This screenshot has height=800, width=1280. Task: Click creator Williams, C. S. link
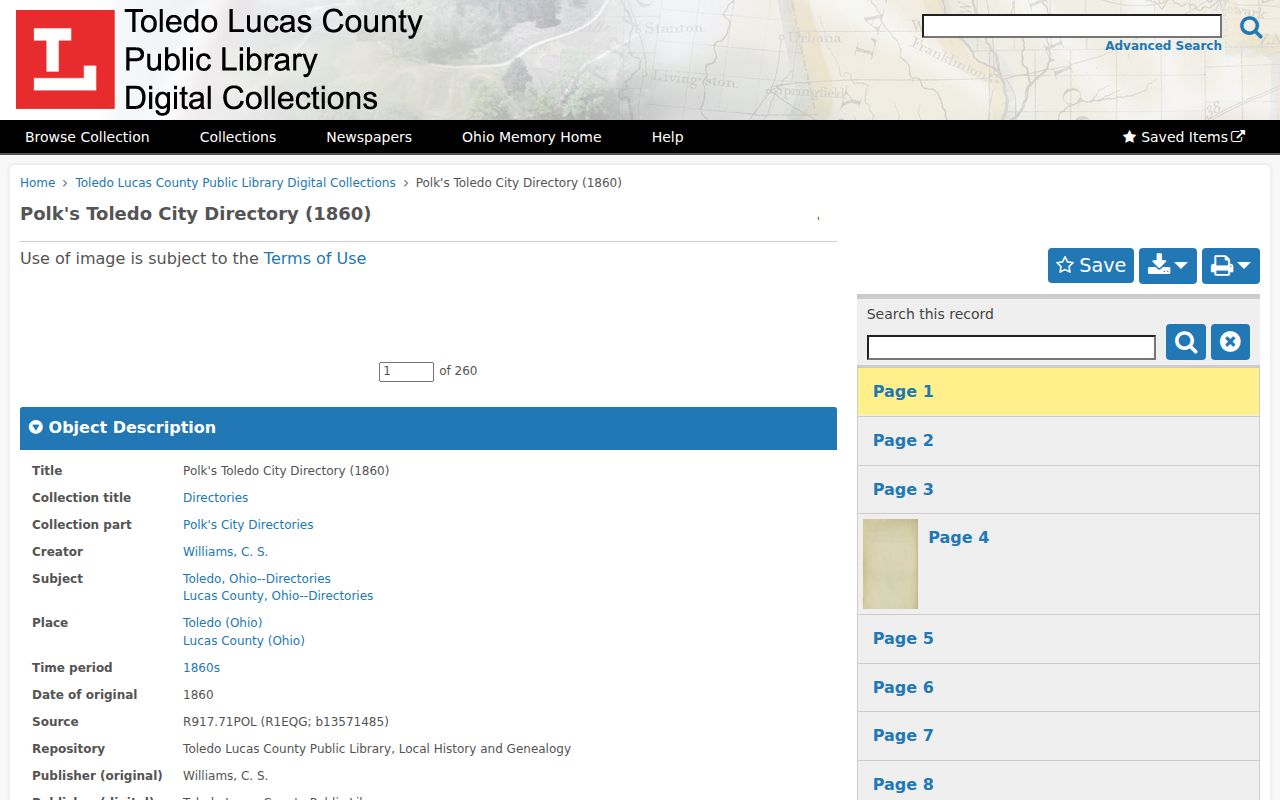click(x=225, y=551)
